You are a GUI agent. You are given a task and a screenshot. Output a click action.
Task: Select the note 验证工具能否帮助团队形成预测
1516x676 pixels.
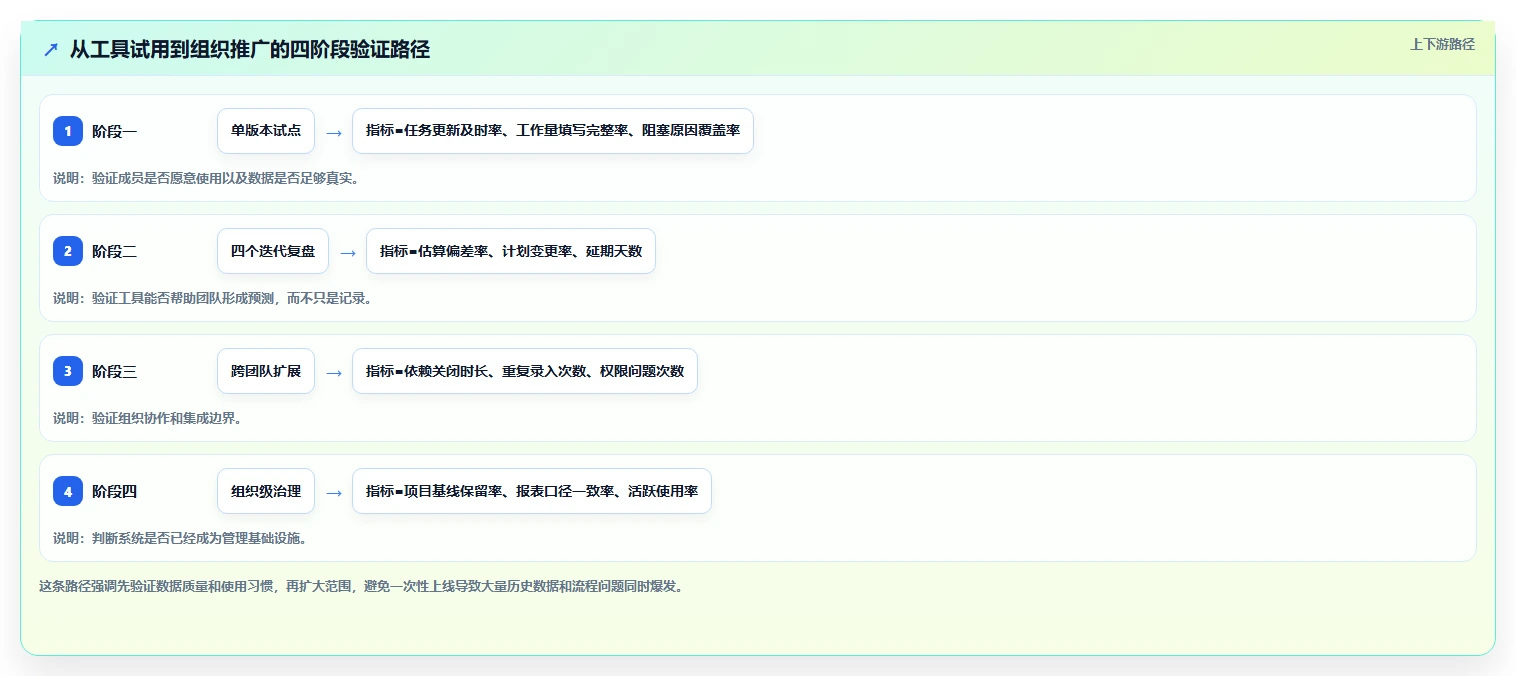click(x=213, y=298)
